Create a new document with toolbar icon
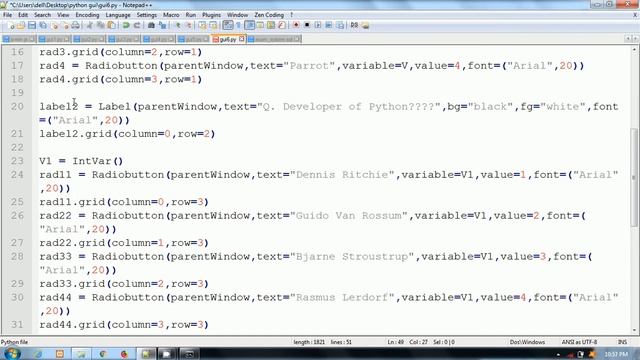640x360 pixels. 11,25
